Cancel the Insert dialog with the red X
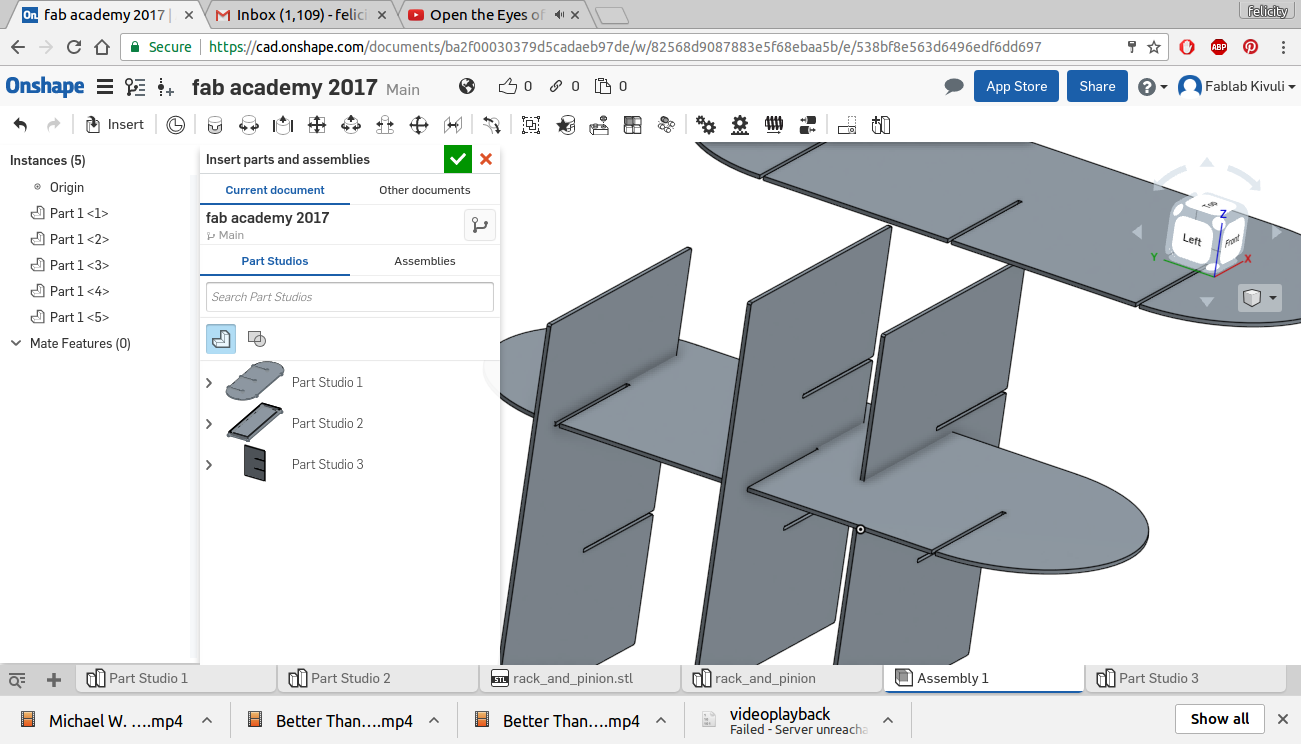The height and width of the screenshot is (744, 1301). click(486, 159)
